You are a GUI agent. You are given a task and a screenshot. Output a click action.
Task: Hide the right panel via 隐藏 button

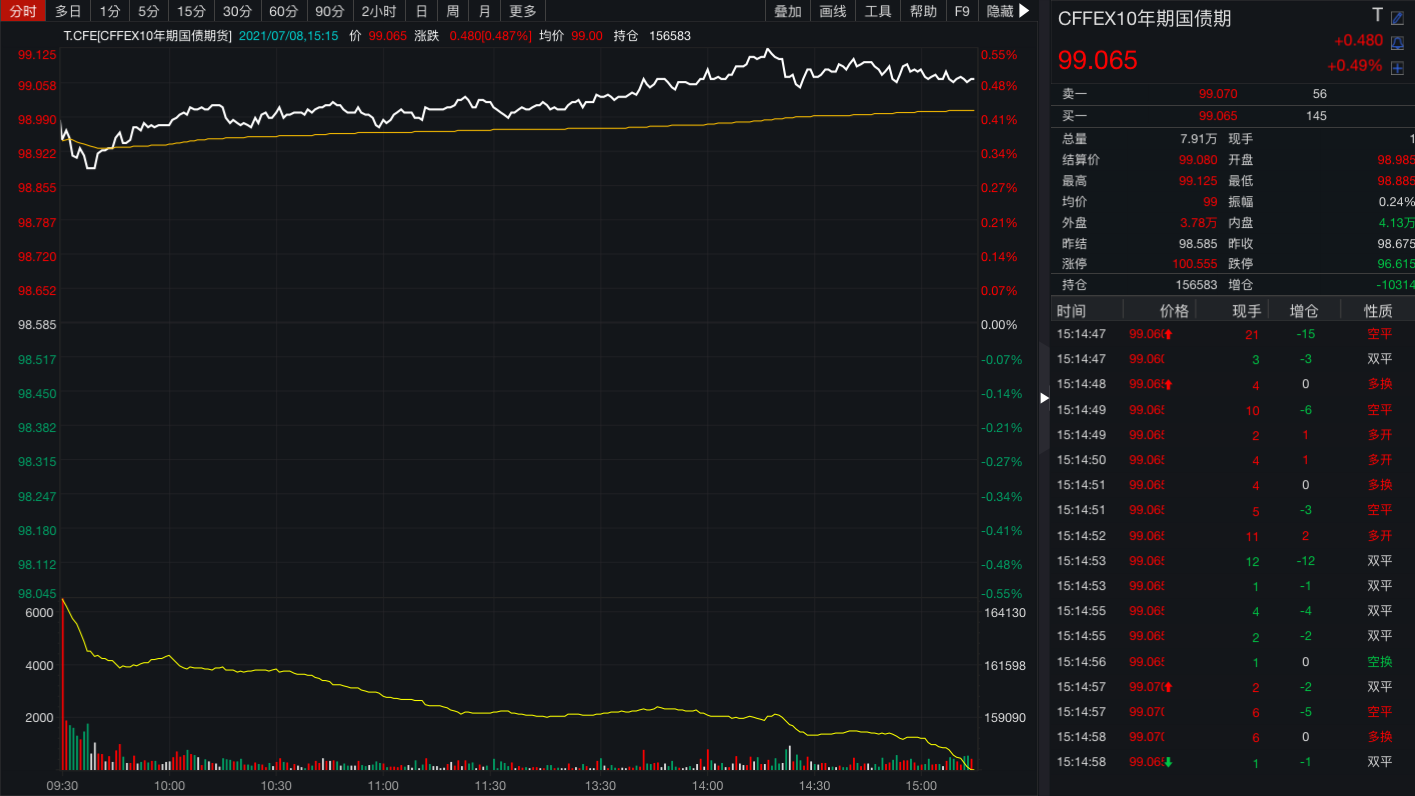(1008, 11)
